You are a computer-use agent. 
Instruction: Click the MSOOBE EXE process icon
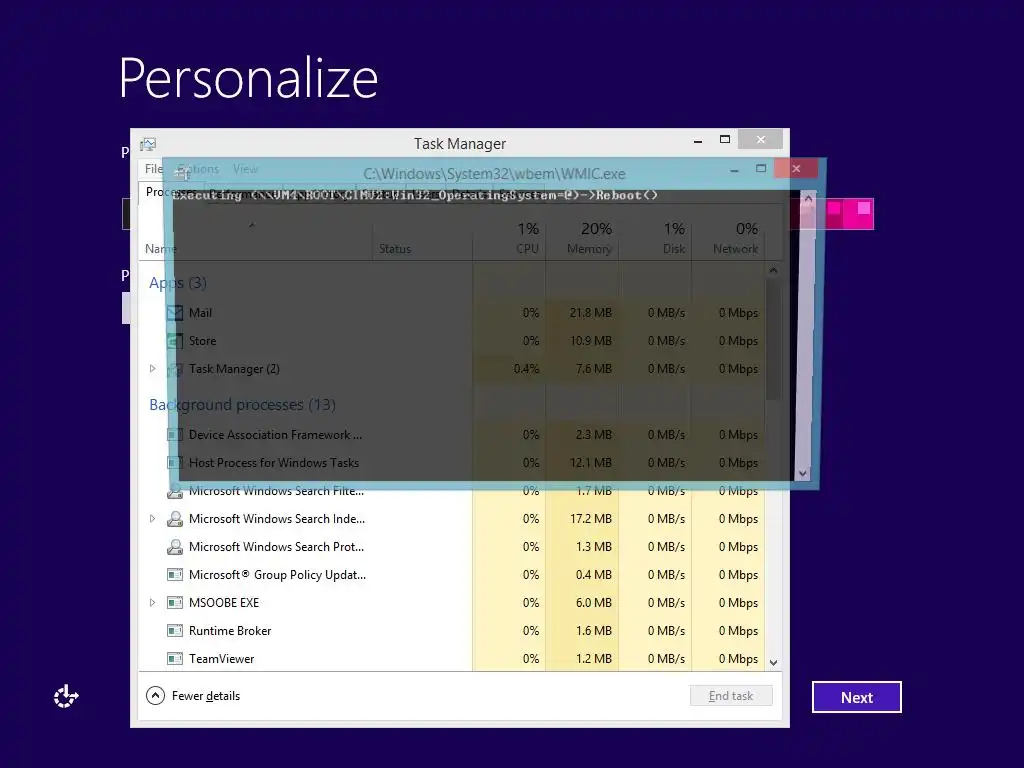point(174,603)
